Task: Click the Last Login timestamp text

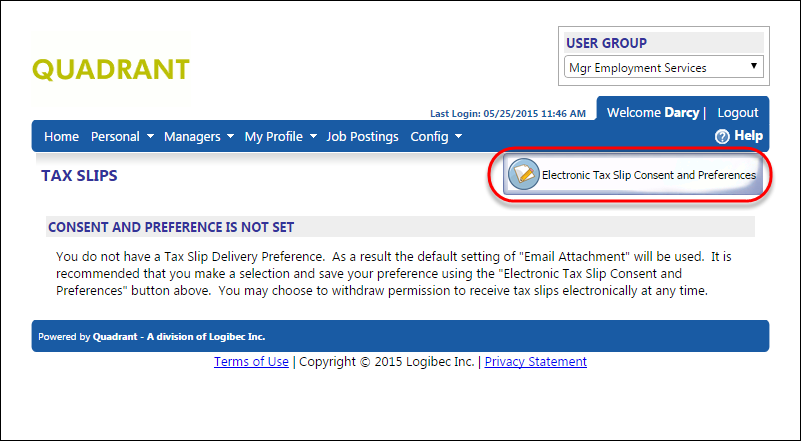Action: point(508,114)
